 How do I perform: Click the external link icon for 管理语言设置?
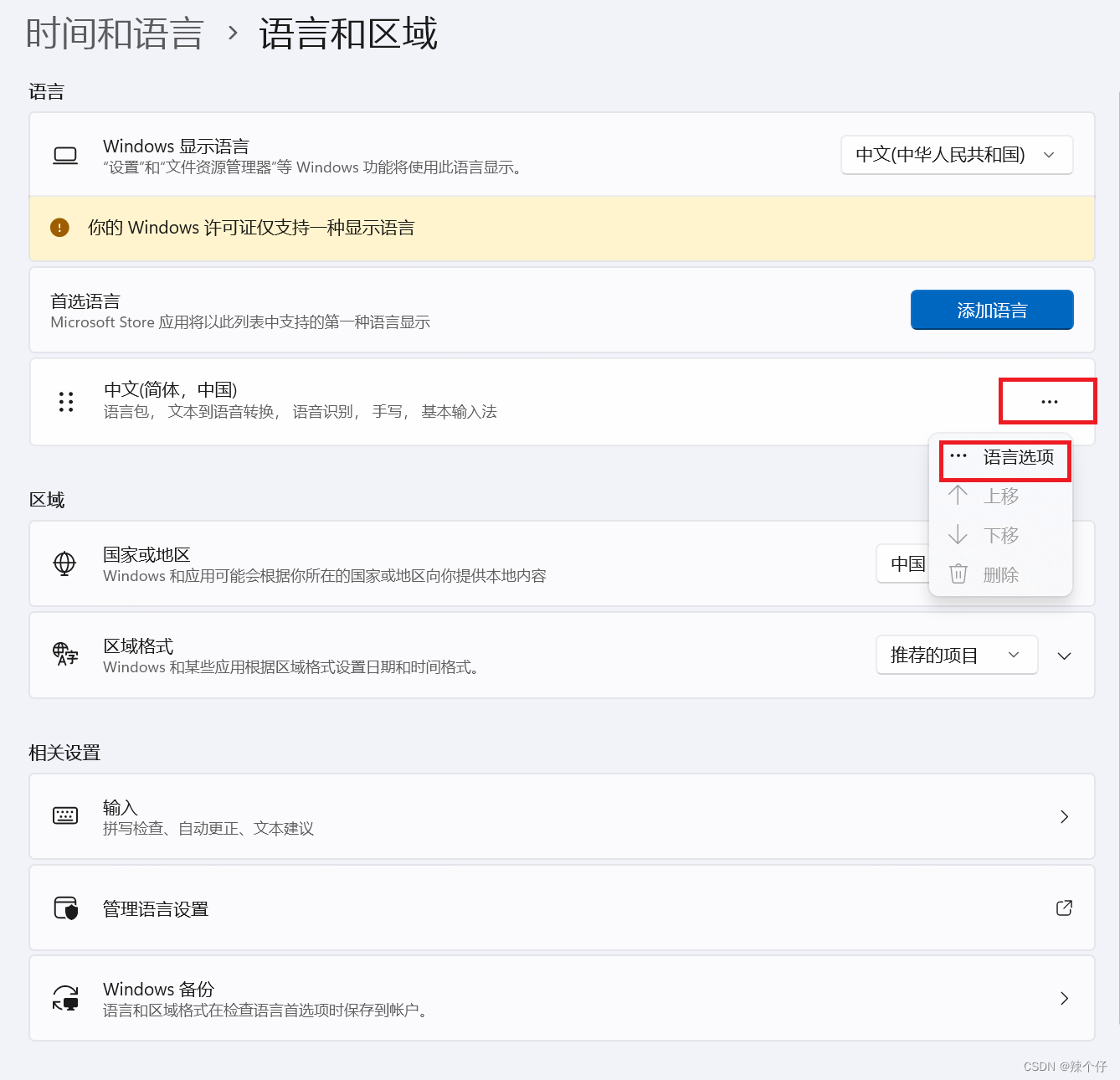tap(1064, 908)
